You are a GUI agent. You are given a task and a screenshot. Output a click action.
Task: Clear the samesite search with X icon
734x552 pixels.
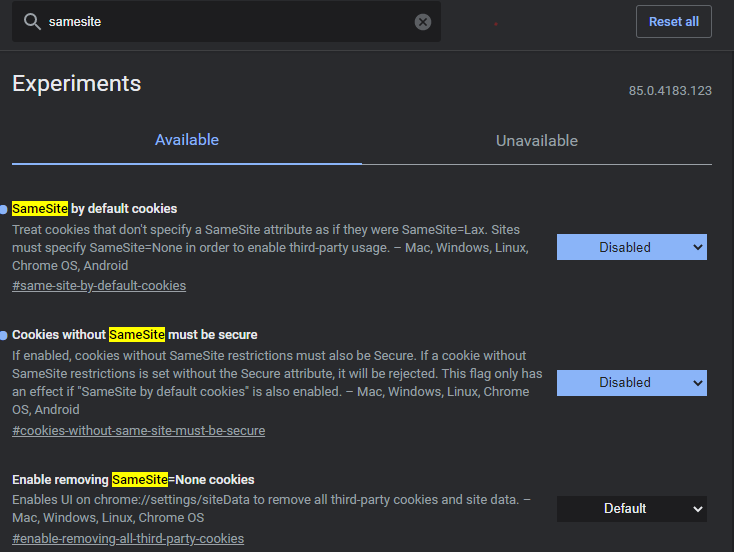[423, 22]
